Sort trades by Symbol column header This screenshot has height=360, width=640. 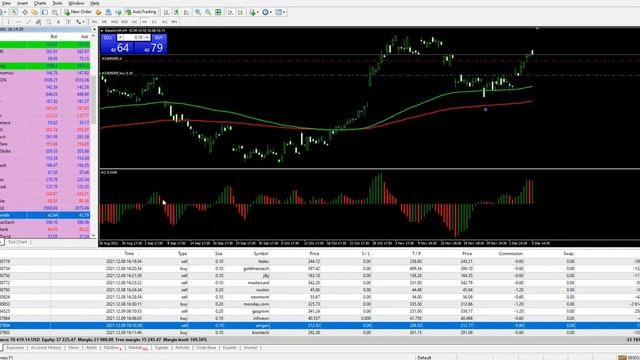261,253
